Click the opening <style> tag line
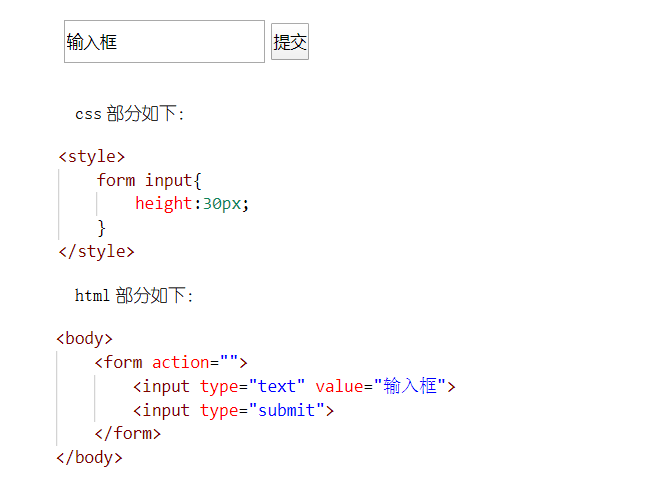The image size is (650, 480). [x=92, y=157]
